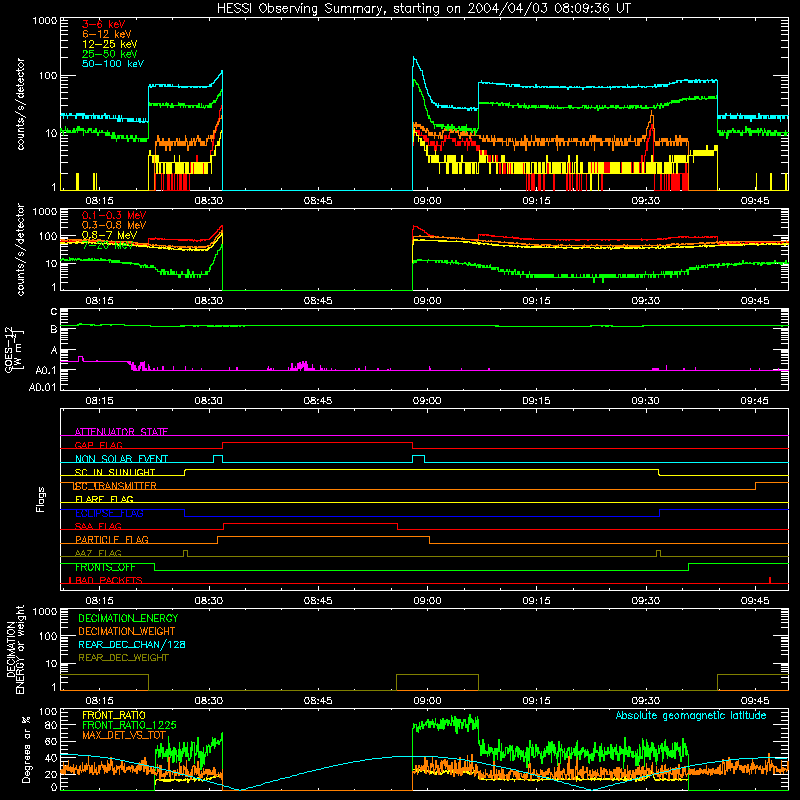
Task: Click the Absolute geomagnetic latitude label
Action: (x=691, y=715)
